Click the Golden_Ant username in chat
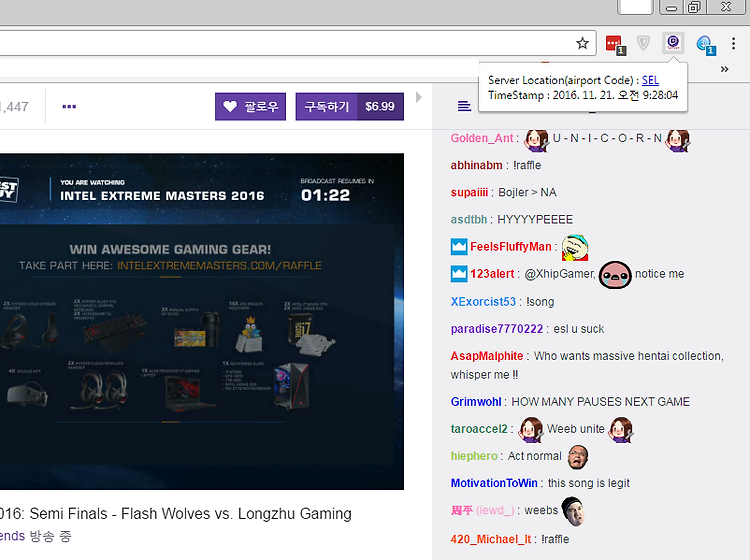750x560 pixels. [482, 138]
